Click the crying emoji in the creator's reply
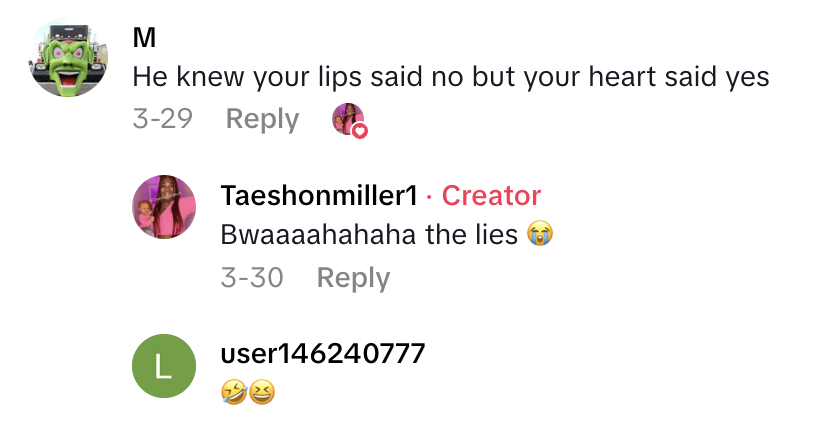Image resolution: width=822 pixels, height=424 pixels. 540,235
